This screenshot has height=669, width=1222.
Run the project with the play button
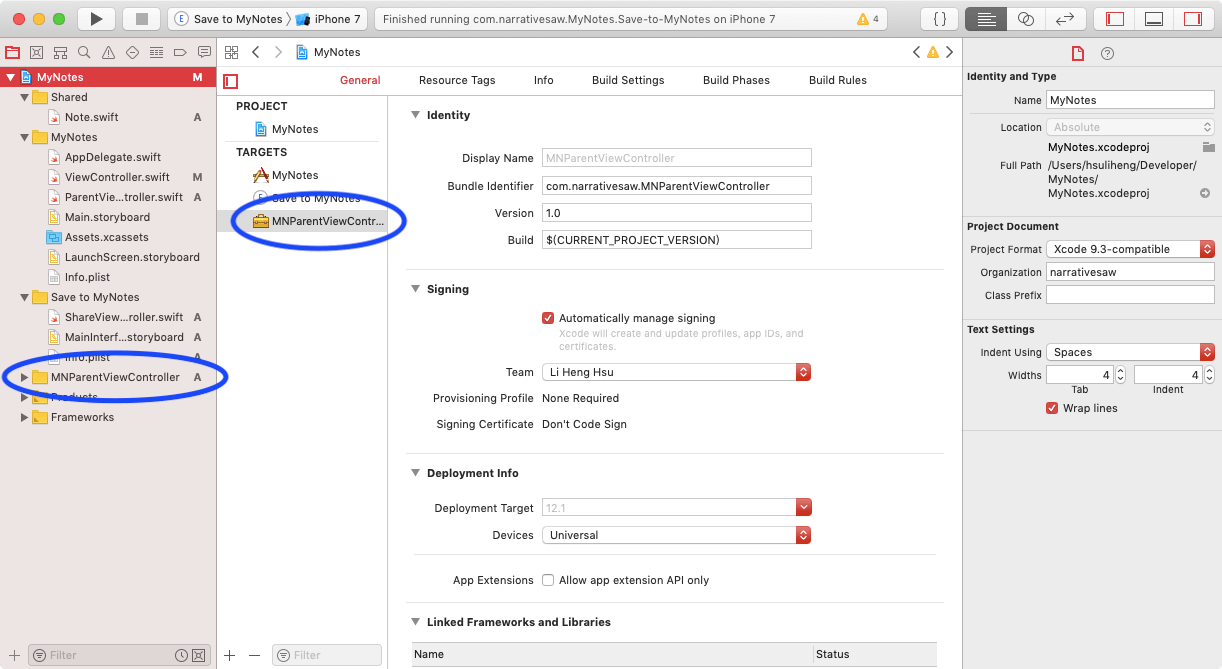pyautogui.click(x=96, y=19)
